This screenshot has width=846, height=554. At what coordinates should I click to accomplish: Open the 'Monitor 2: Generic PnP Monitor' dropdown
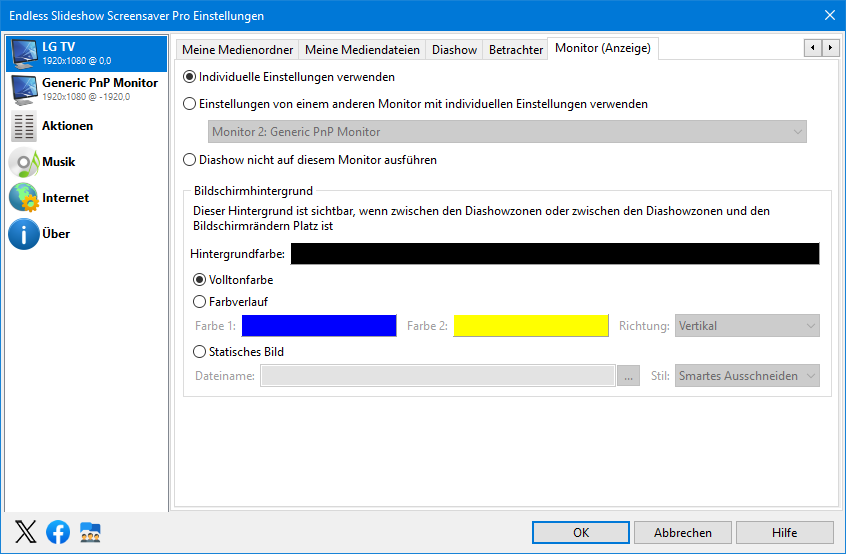coord(507,132)
